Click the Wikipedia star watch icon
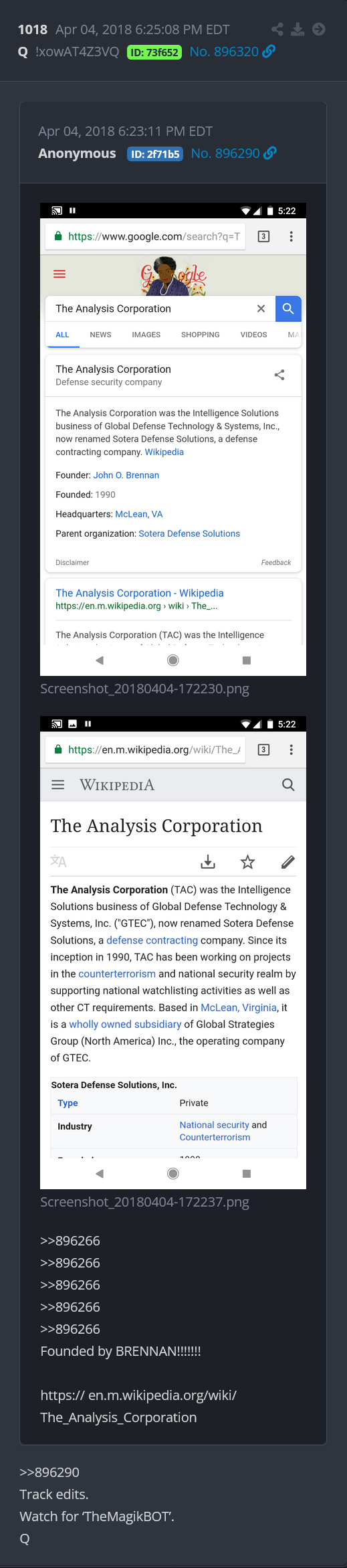347x1568 pixels. point(247,862)
